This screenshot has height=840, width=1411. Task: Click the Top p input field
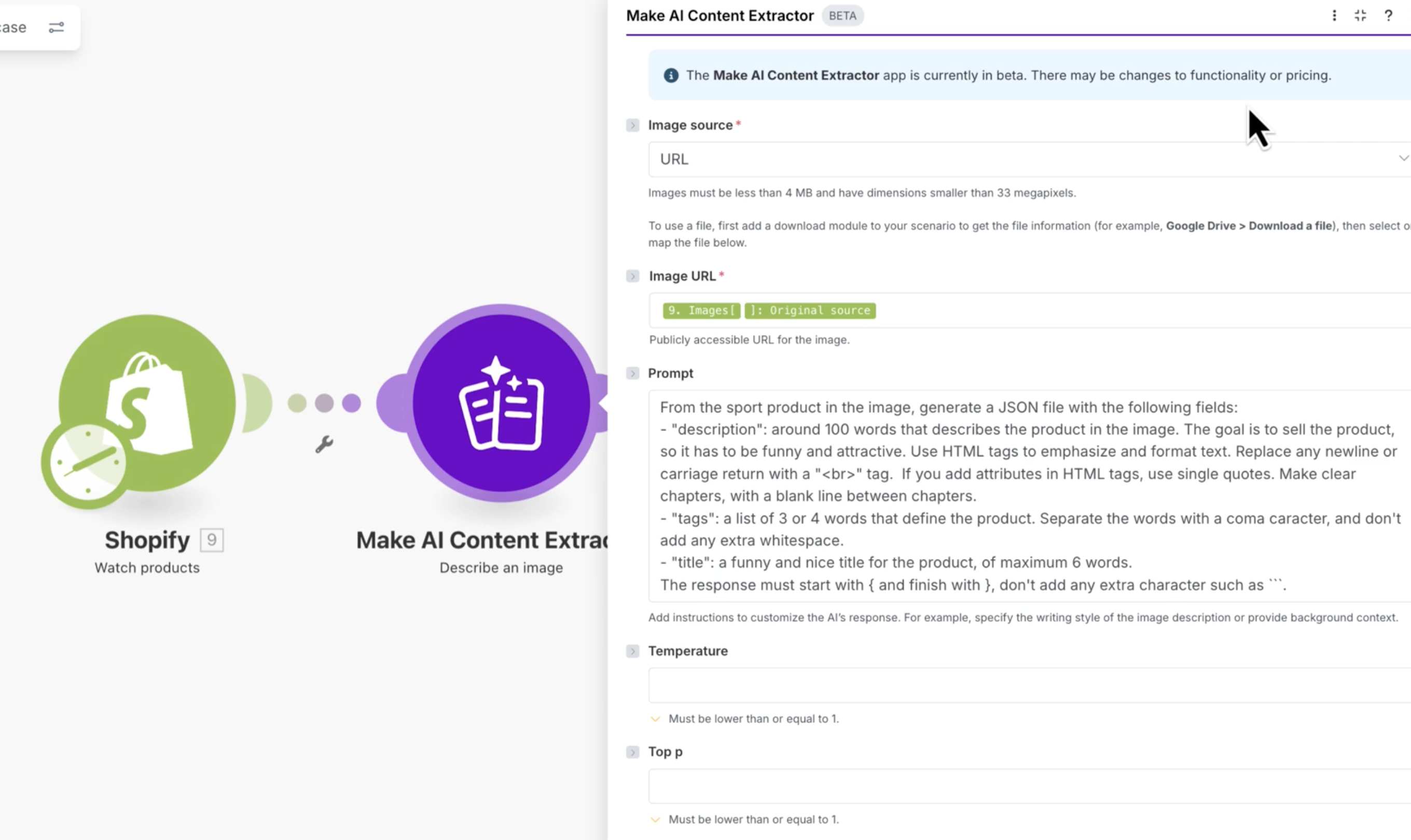pyautogui.click(x=1029, y=786)
